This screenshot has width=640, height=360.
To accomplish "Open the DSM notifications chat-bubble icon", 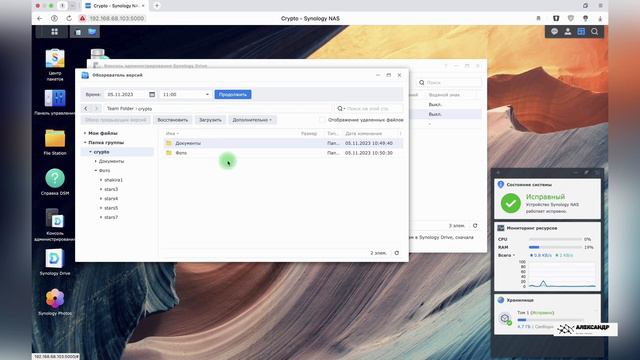I will coord(554,31).
